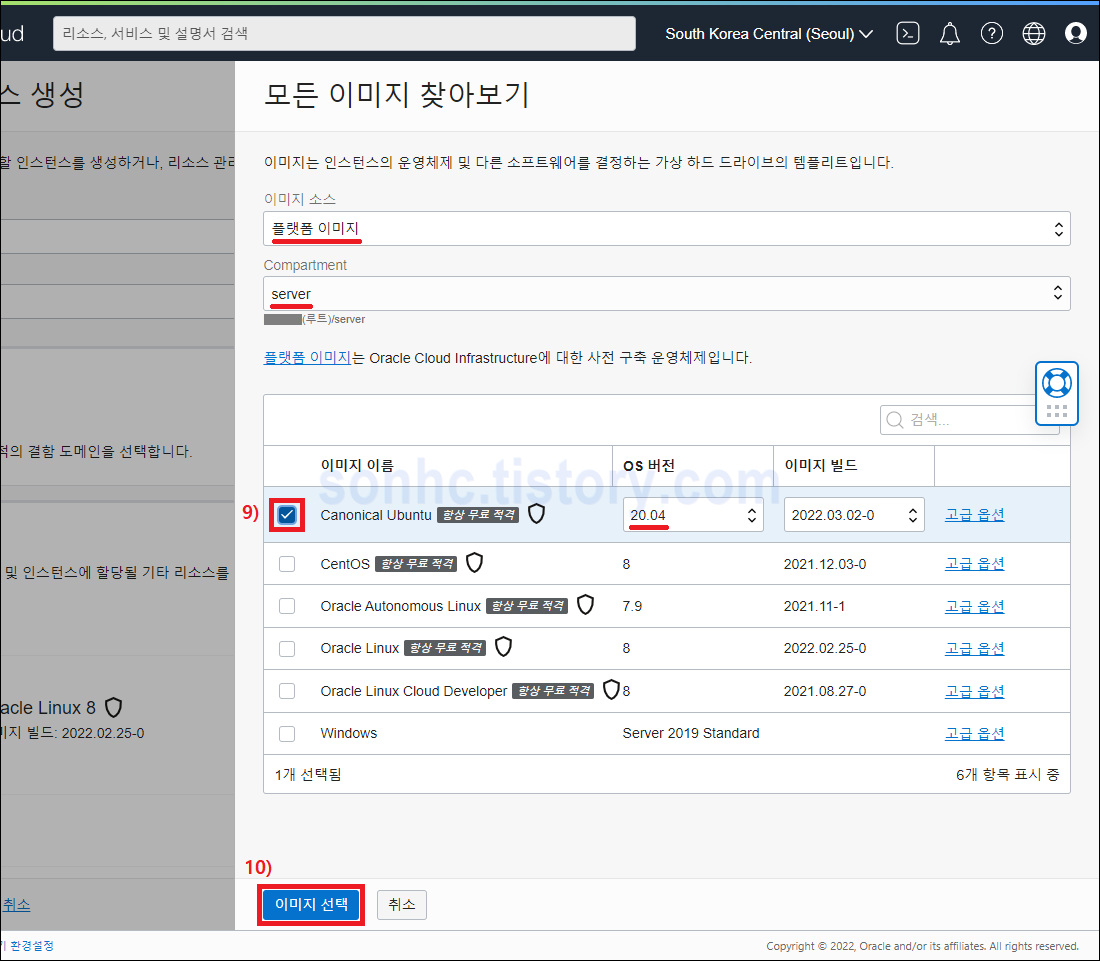Click the shield icon beside Oracle Autonomous Linux
This screenshot has height=961, width=1100.
(586, 605)
